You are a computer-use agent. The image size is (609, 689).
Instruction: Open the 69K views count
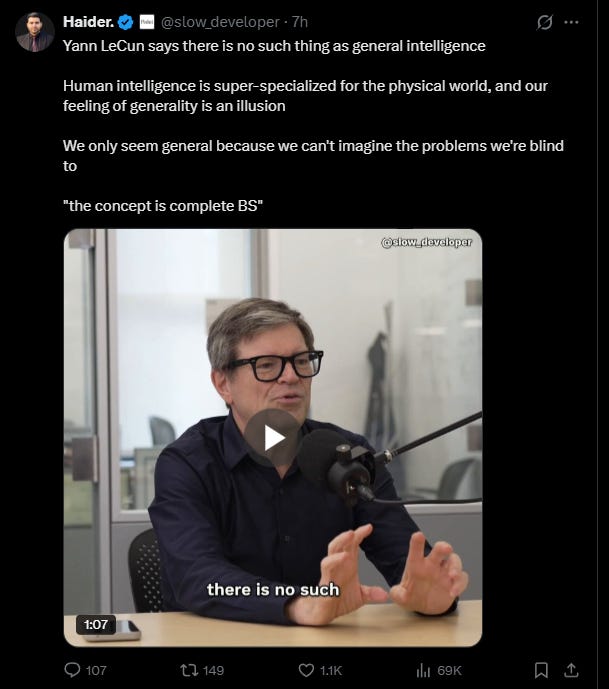tap(450, 671)
